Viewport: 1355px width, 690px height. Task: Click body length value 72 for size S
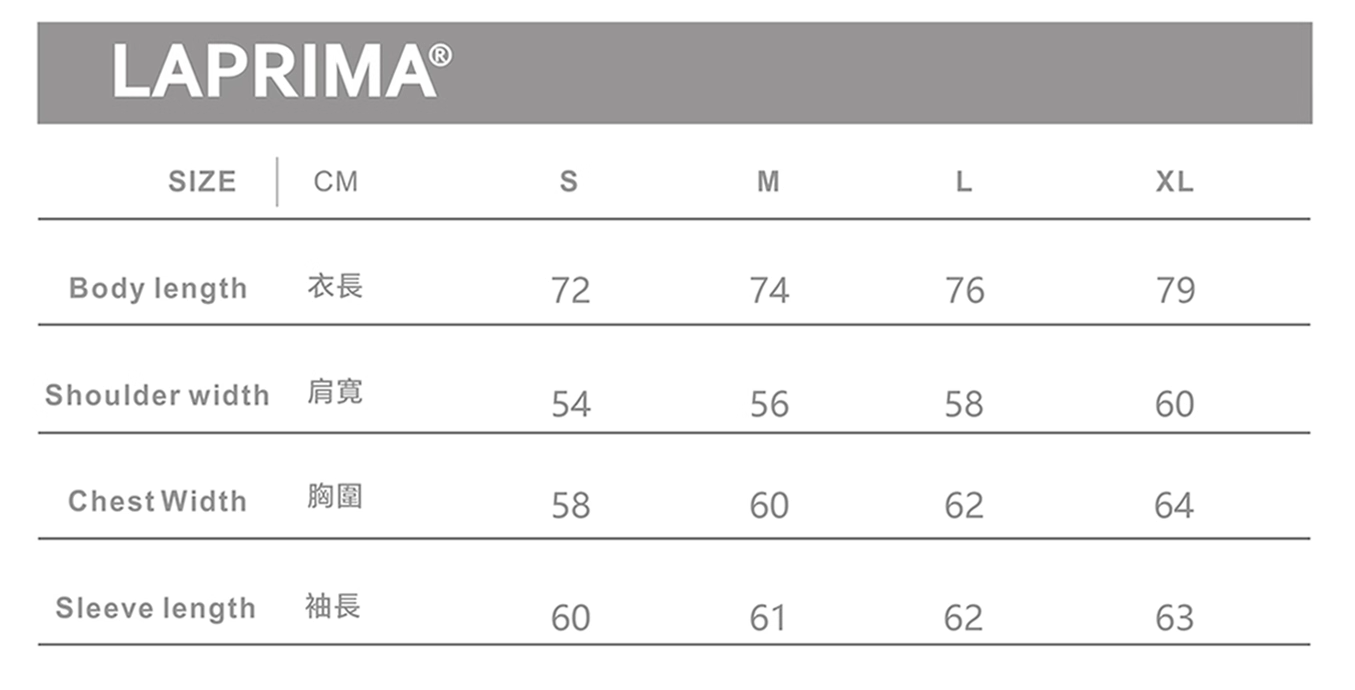(x=570, y=291)
